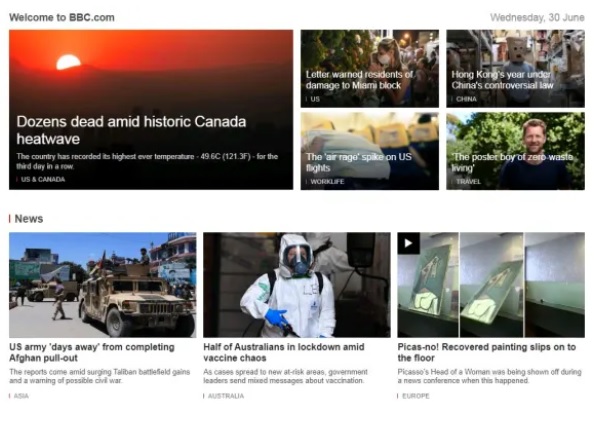The height and width of the screenshot is (432, 594).
Task: Click the US tag under the Miami story
Action: (315, 99)
